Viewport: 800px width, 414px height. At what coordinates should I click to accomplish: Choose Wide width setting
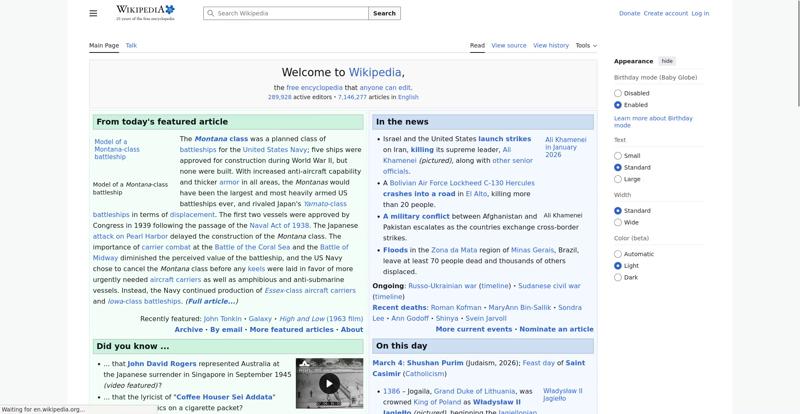click(x=618, y=223)
